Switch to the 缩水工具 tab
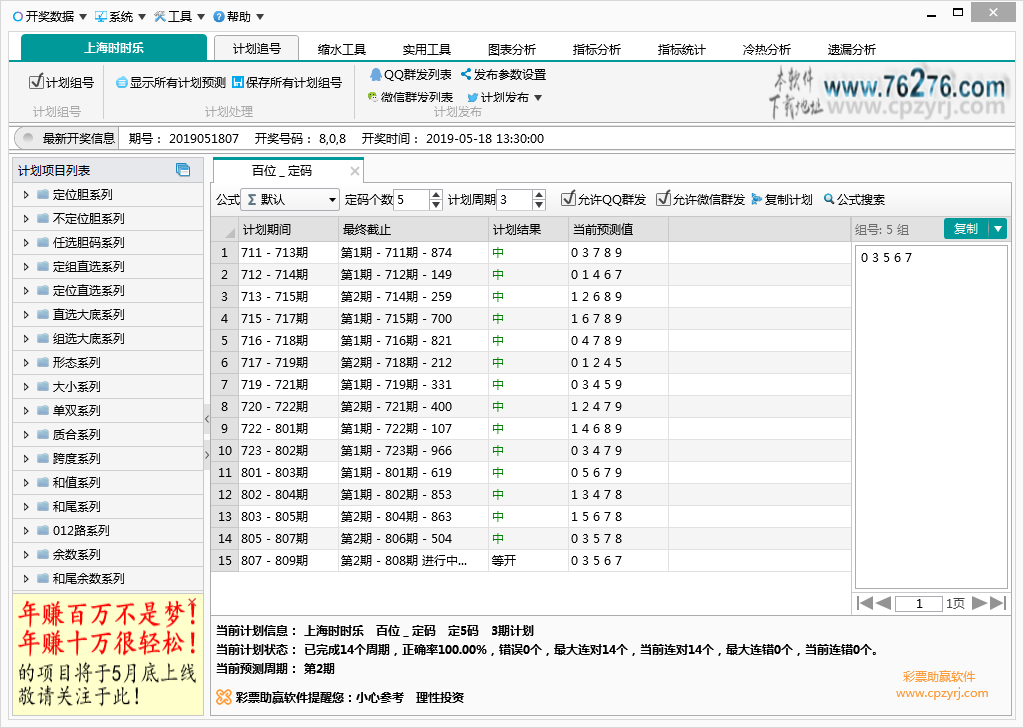The width and height of the screenshot is (1024, 728). 342,49
